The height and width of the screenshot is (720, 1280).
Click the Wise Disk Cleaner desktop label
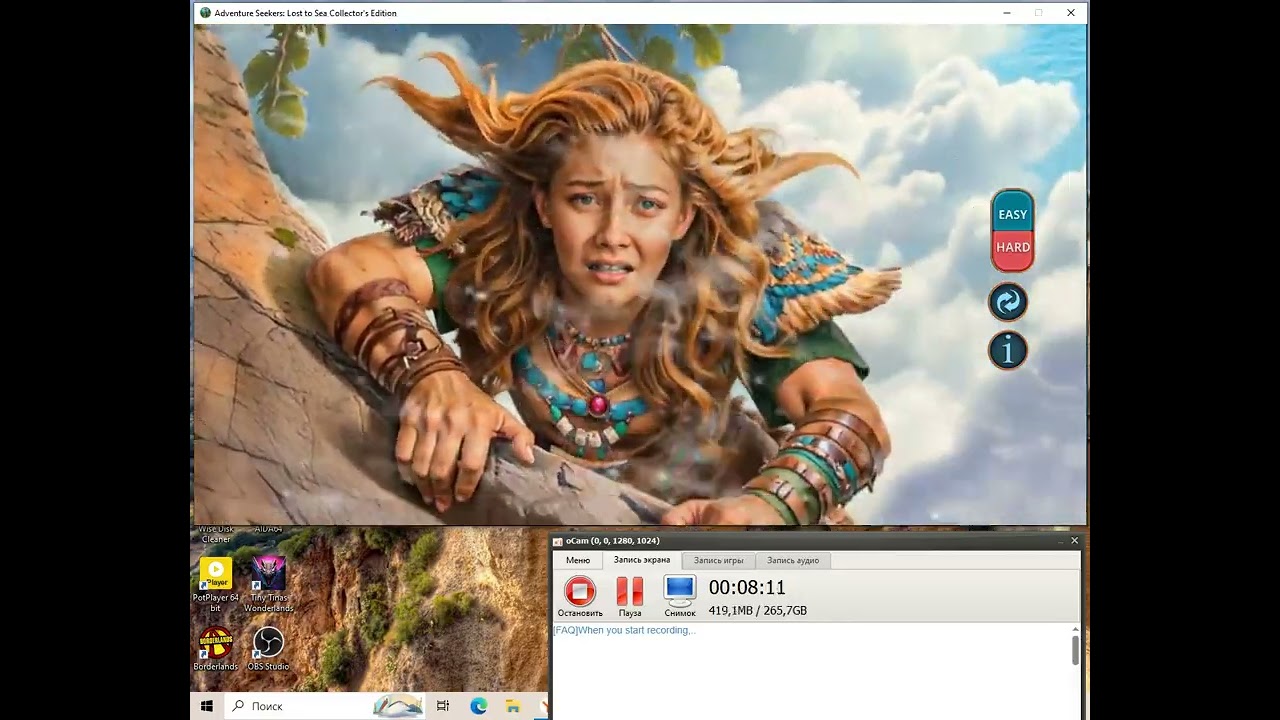[216, 534]
